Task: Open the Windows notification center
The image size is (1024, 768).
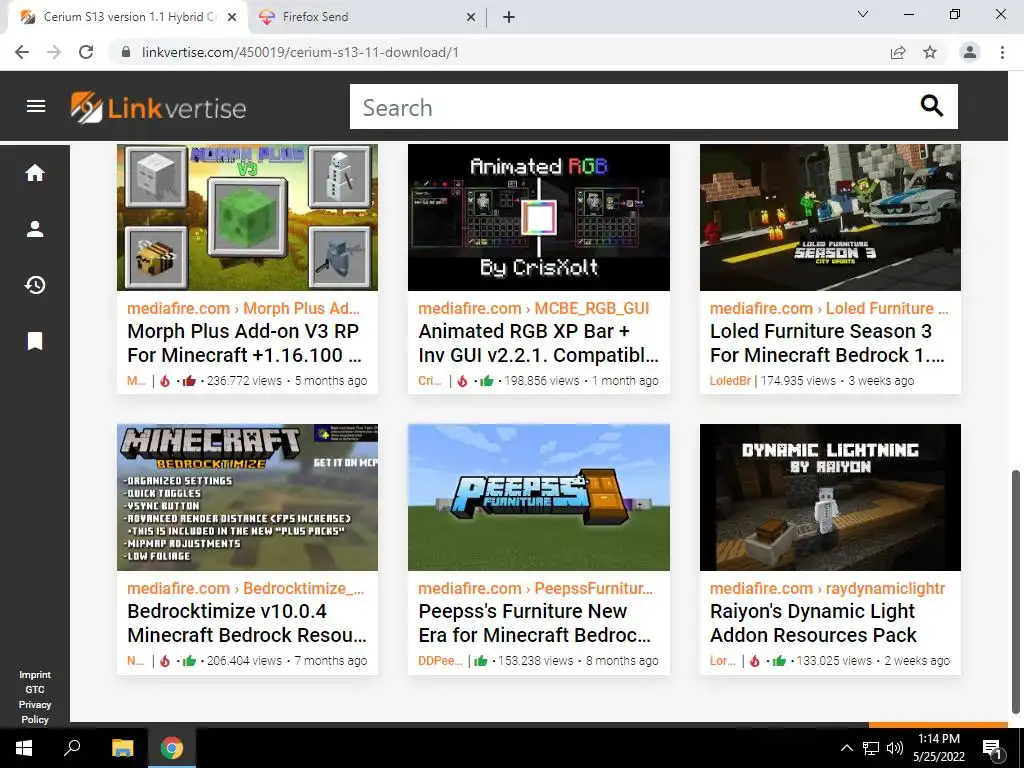Action: [993, 749]
